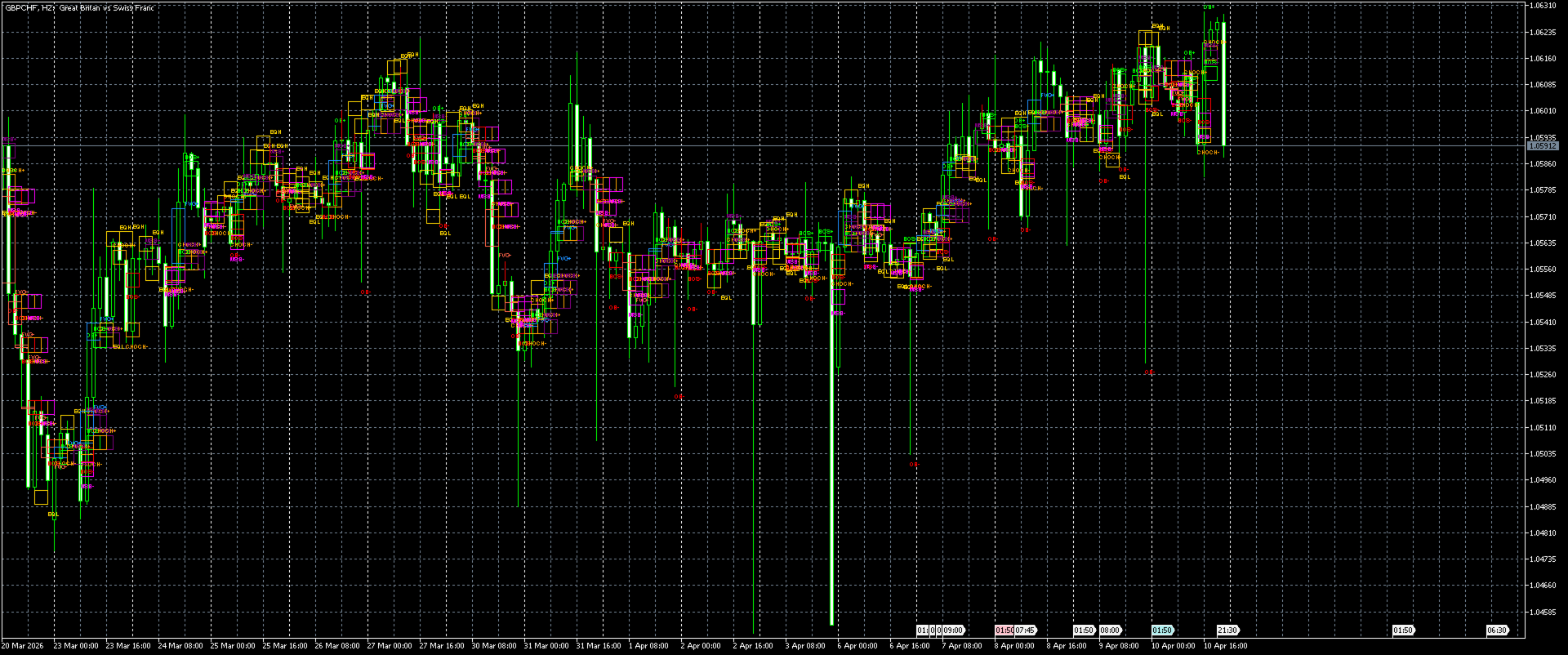Select the 1.06160 price level
Viewport: 1568px width, 655px height.
point(1543,59)
